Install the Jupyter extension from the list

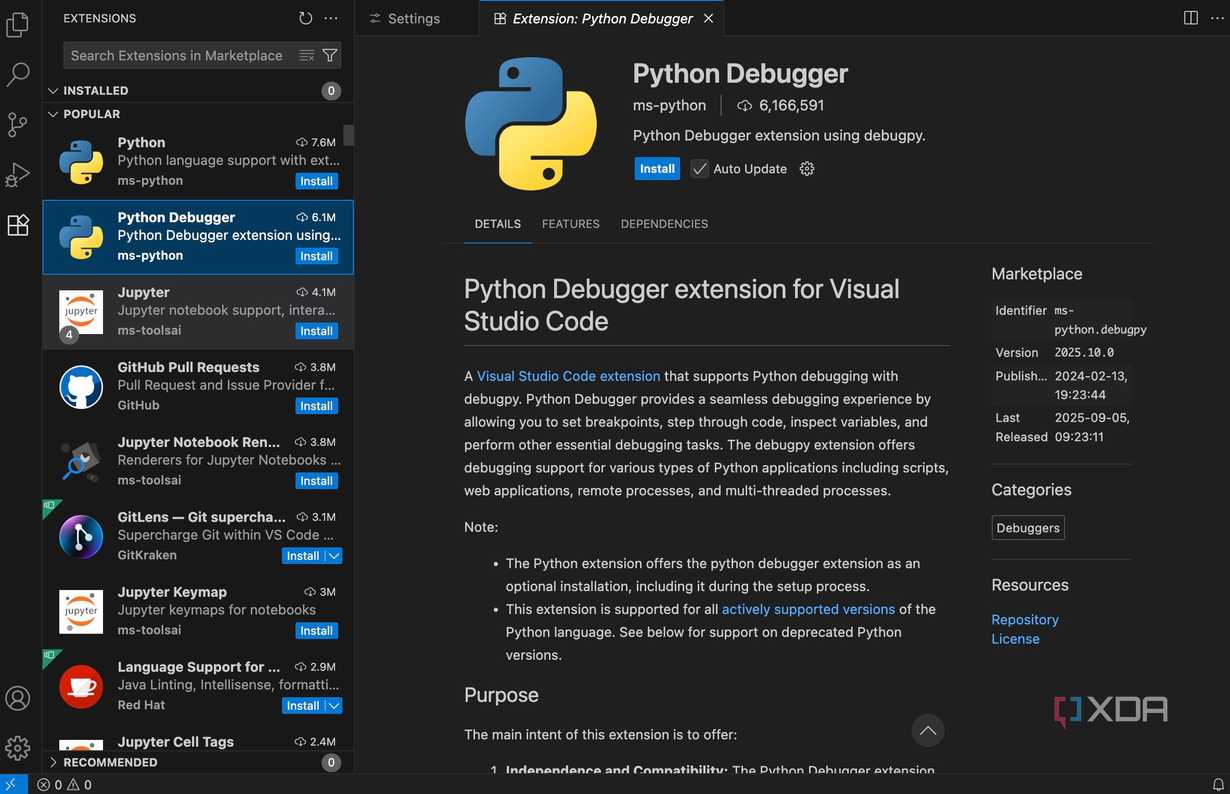pyautogui.click(x=317, y=331)
